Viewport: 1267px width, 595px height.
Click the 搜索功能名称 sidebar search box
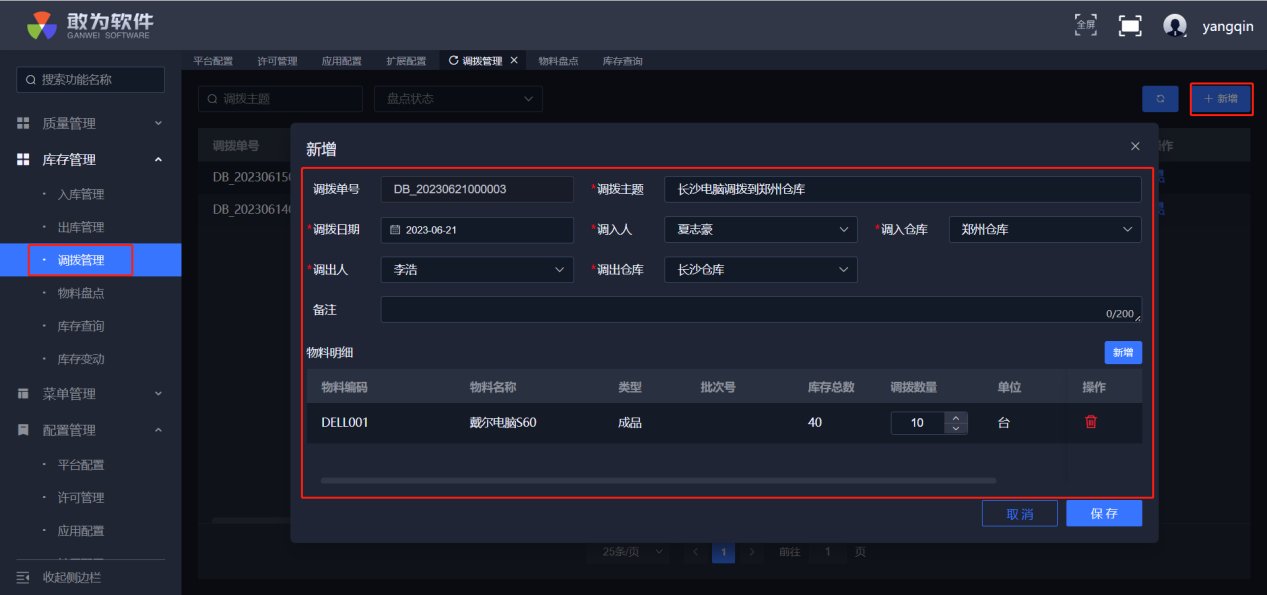[90, 80]
